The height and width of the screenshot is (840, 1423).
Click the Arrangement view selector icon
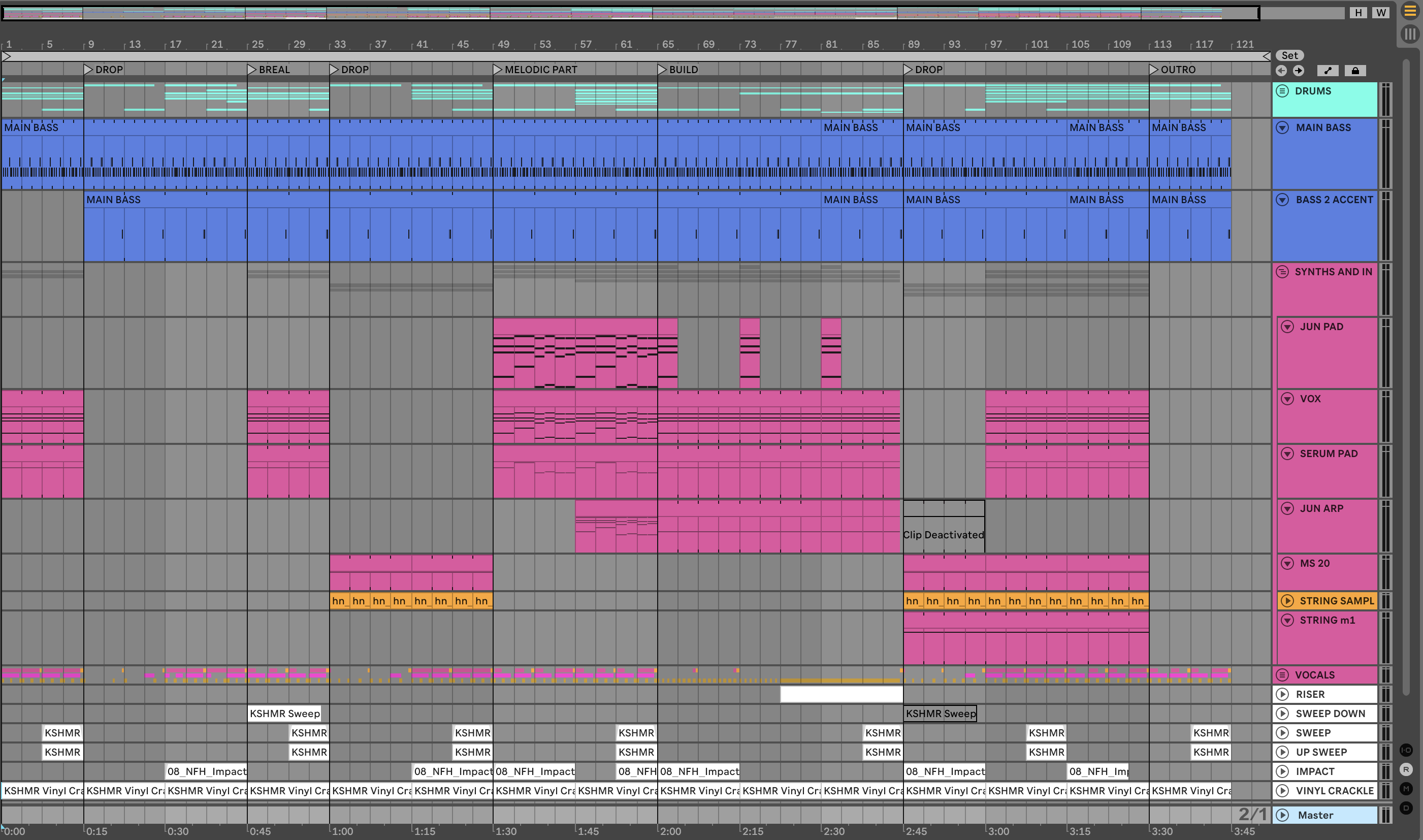[1409, 11]
